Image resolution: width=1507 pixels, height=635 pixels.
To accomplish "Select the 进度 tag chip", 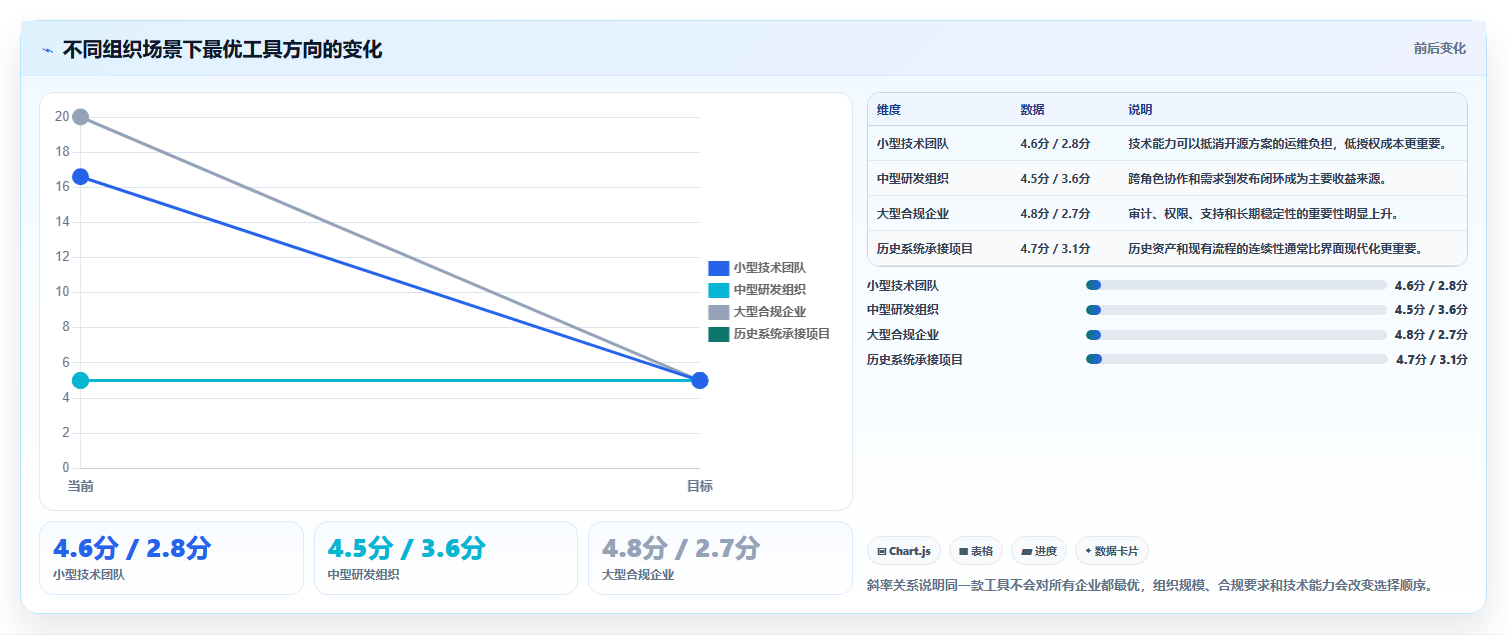I will pos(1039,551).
